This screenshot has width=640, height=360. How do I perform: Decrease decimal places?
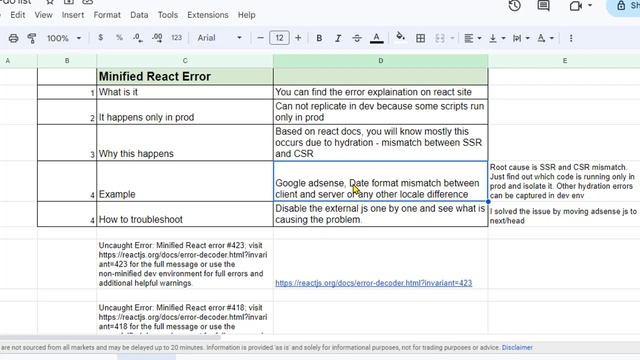pyautogui.click(x=138, y=38)
